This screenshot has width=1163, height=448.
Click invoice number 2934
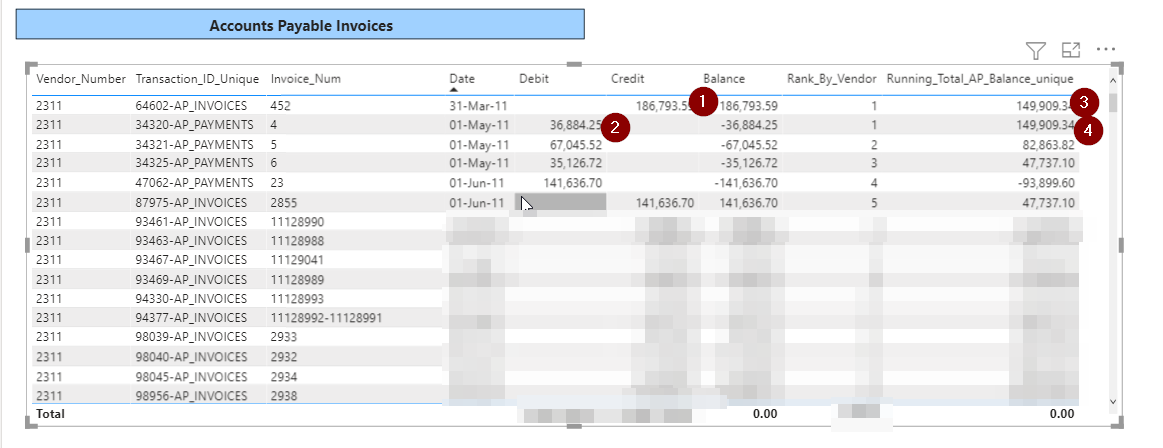(284, 377)
